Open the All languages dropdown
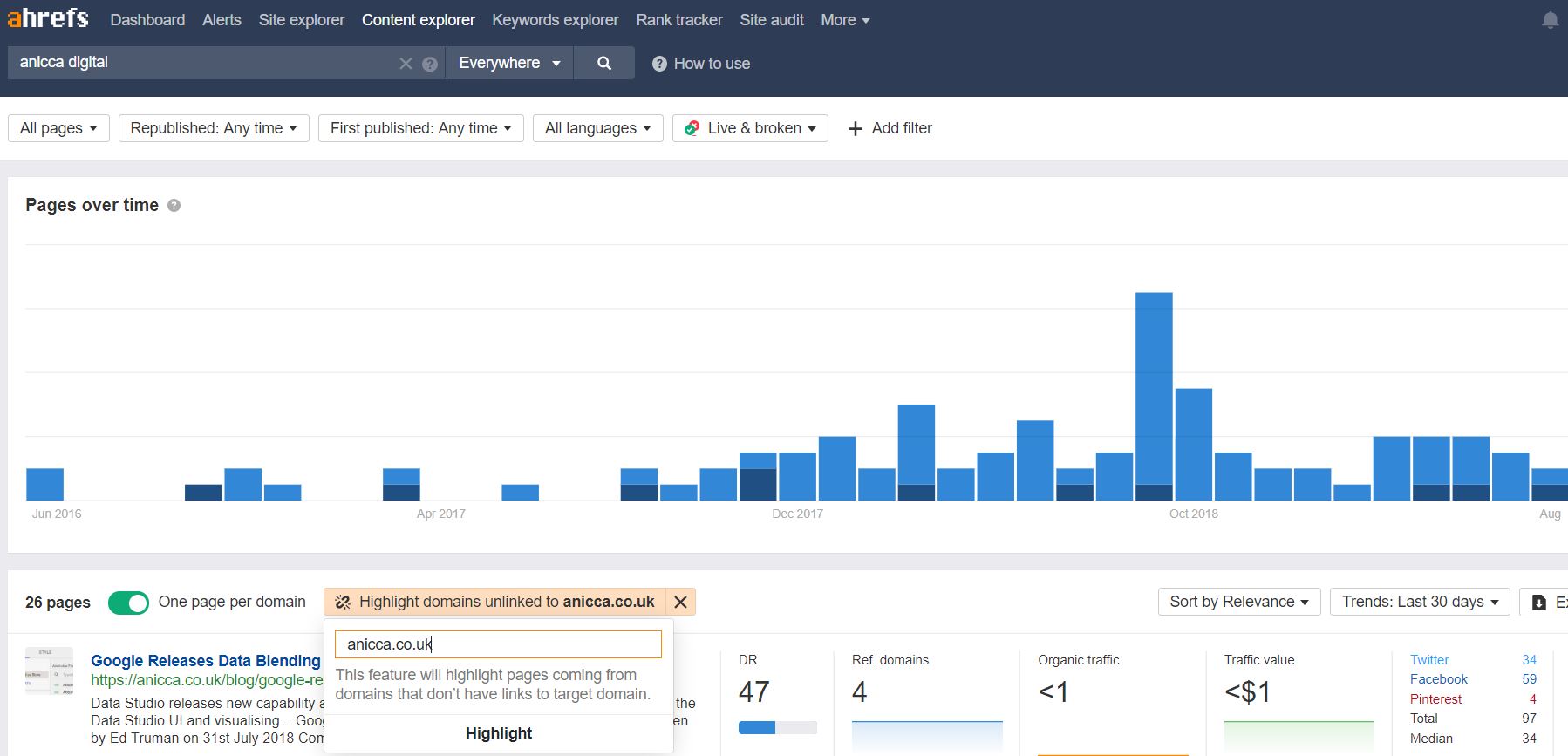1568x756 pixels. coord(598,128)
